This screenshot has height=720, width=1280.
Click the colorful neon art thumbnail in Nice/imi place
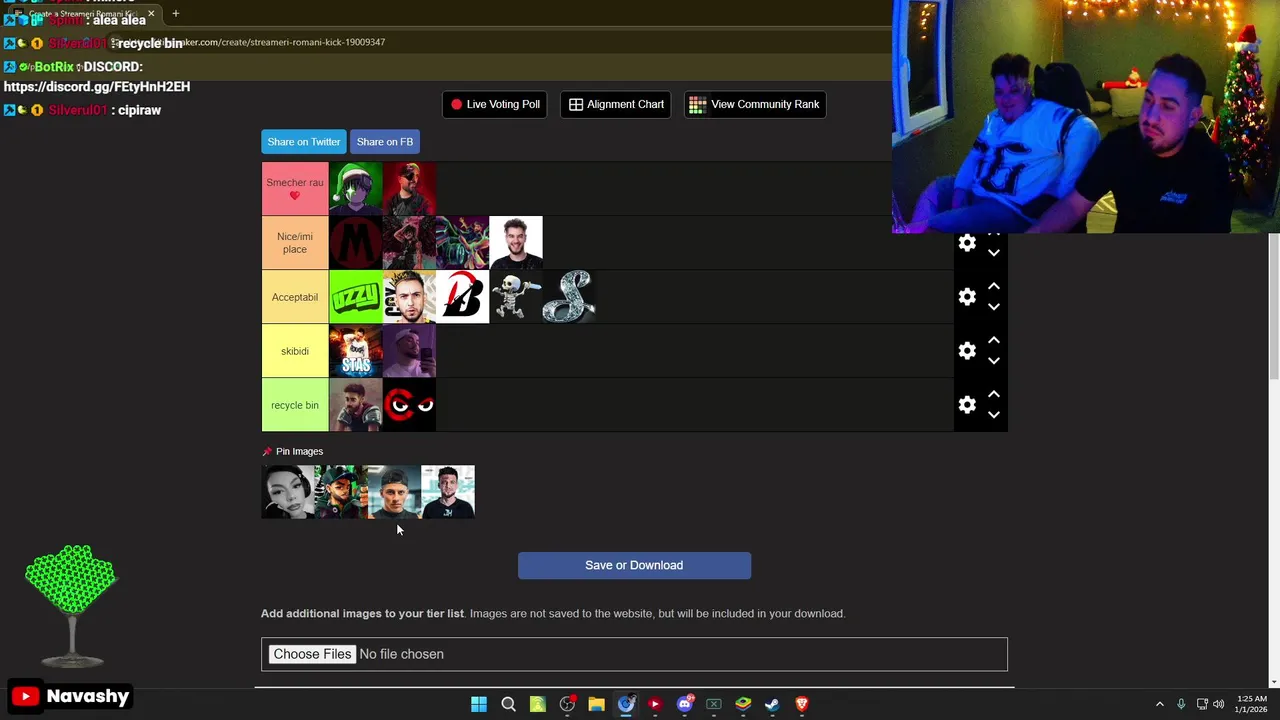[462, 243]
